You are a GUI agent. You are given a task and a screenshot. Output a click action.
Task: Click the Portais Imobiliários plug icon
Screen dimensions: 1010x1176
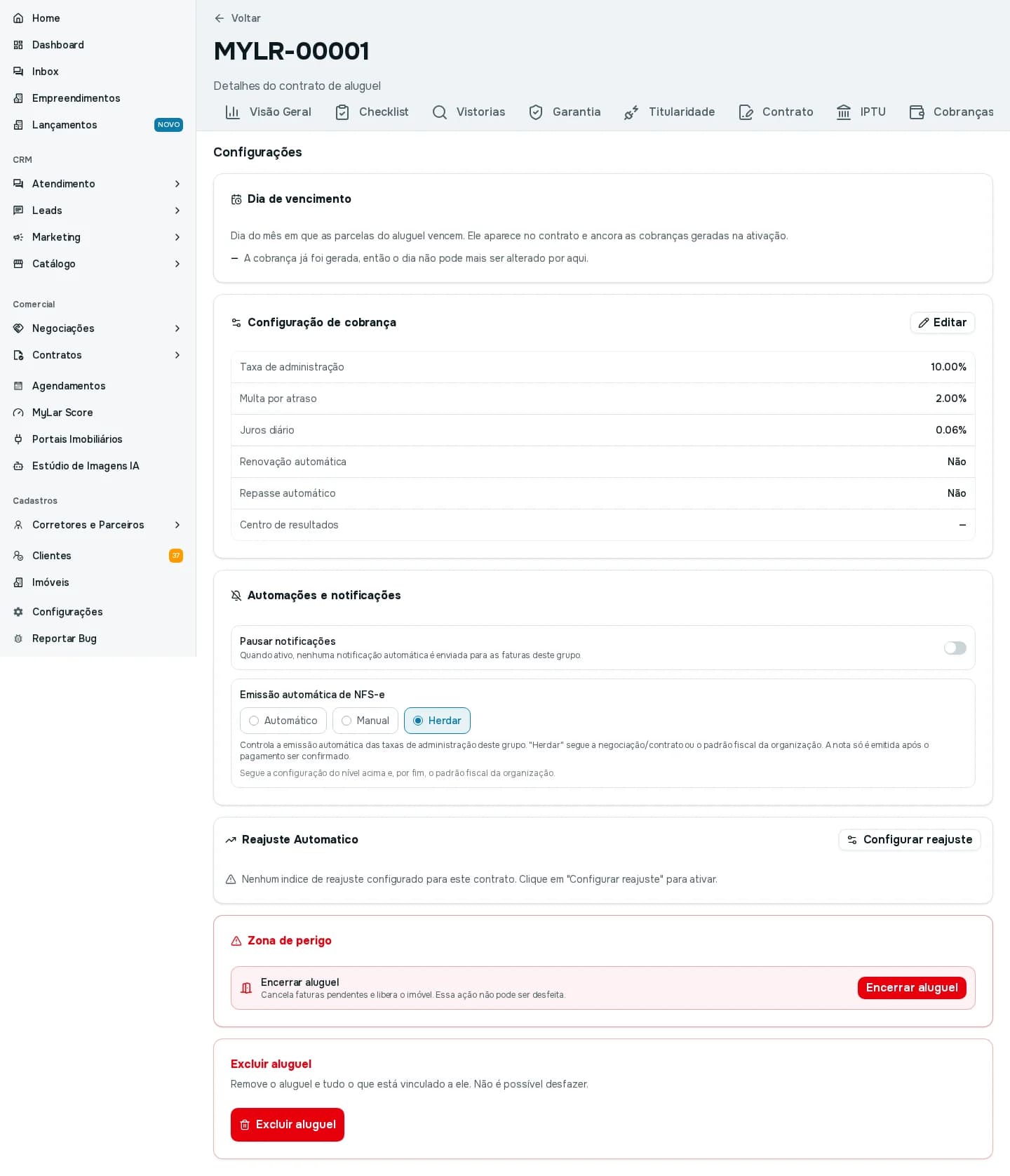click(18, 439)
